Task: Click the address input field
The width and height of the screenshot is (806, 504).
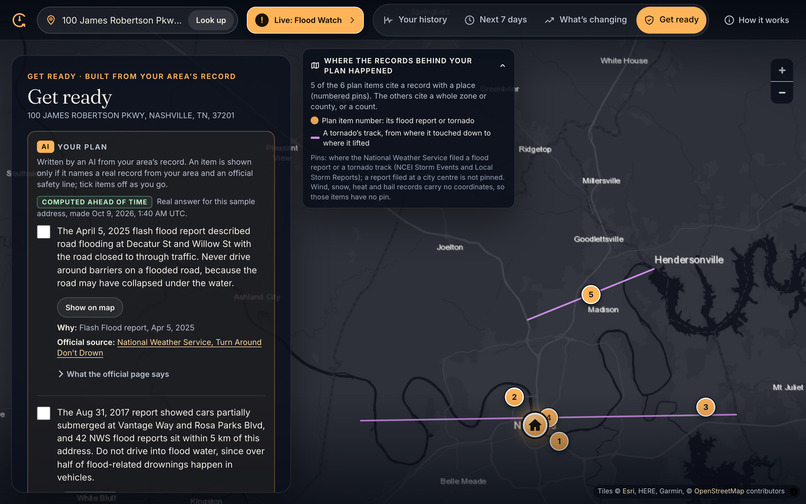Action: point(121,20)
